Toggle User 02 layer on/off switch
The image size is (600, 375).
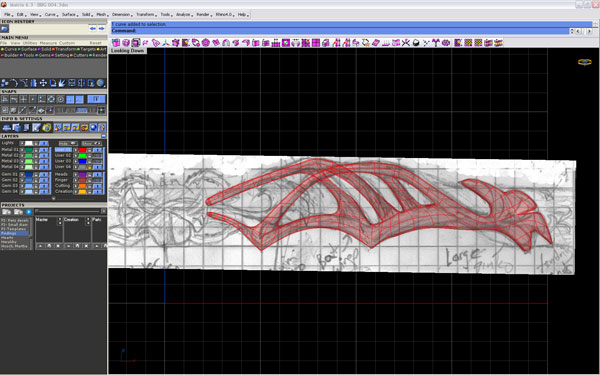(98, 155)
